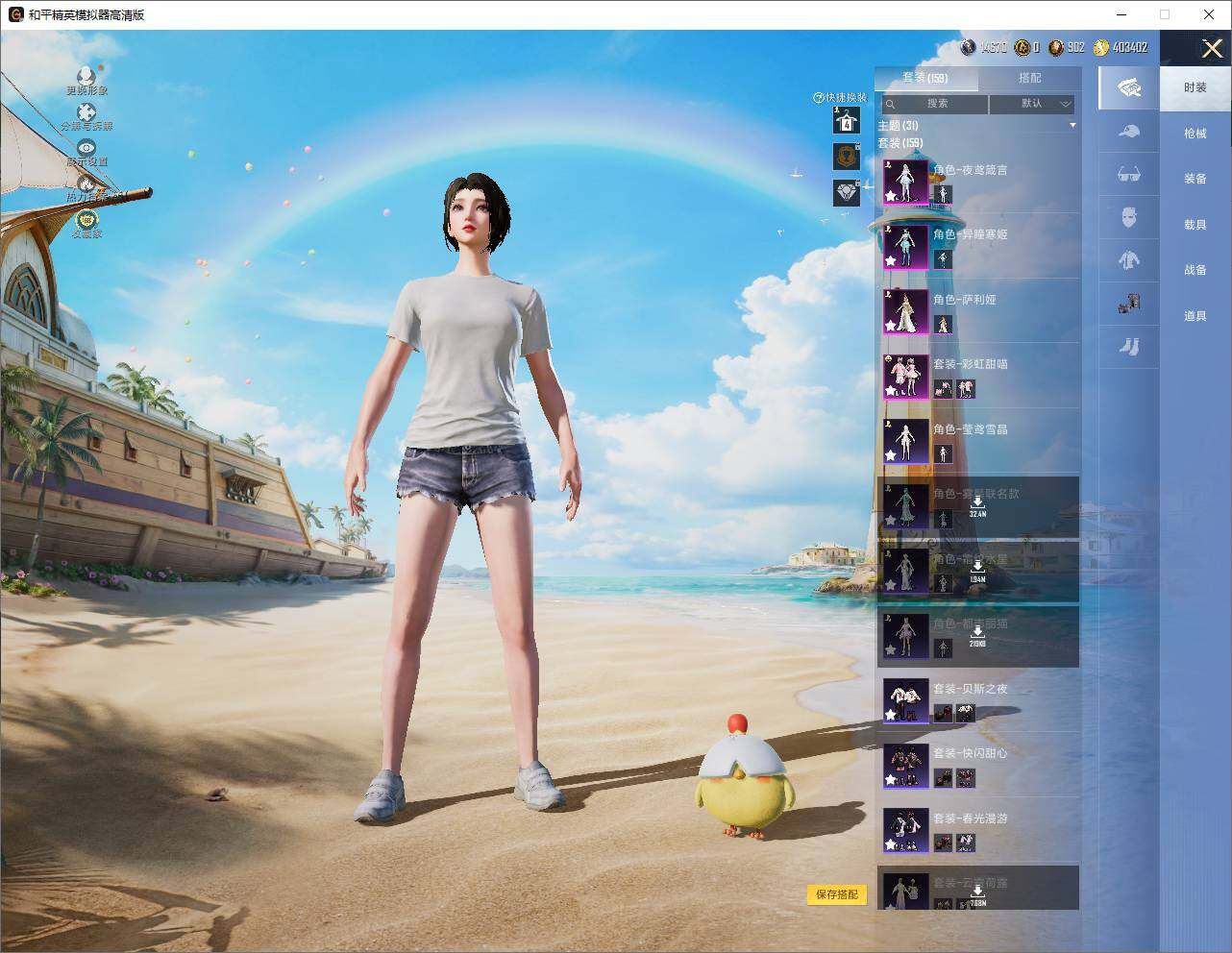Click the 保存搭配 save button

pyautogui.click(x=836, y=894)
